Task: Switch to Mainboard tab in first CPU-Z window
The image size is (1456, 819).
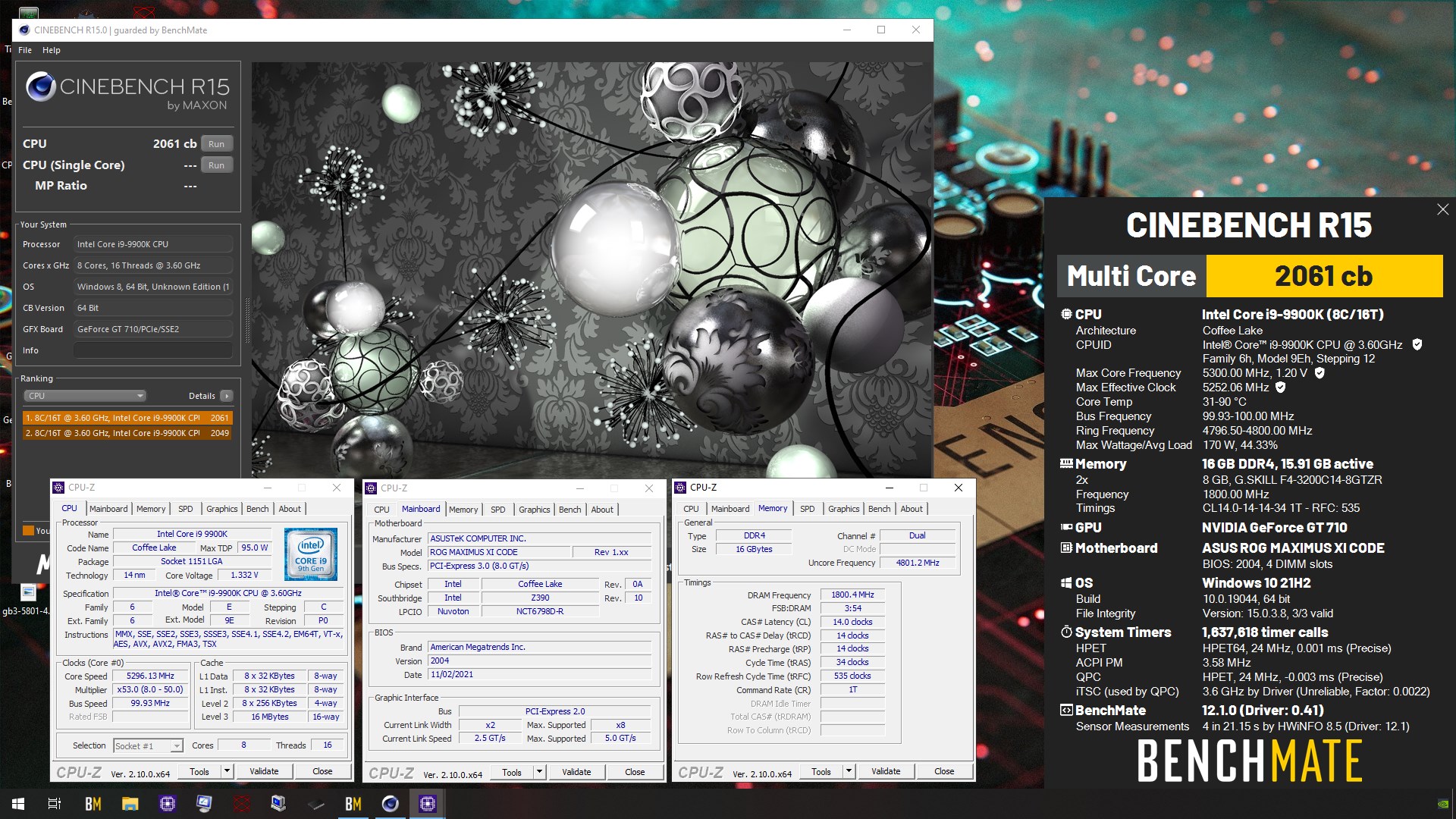Action: tap(108, 509)
